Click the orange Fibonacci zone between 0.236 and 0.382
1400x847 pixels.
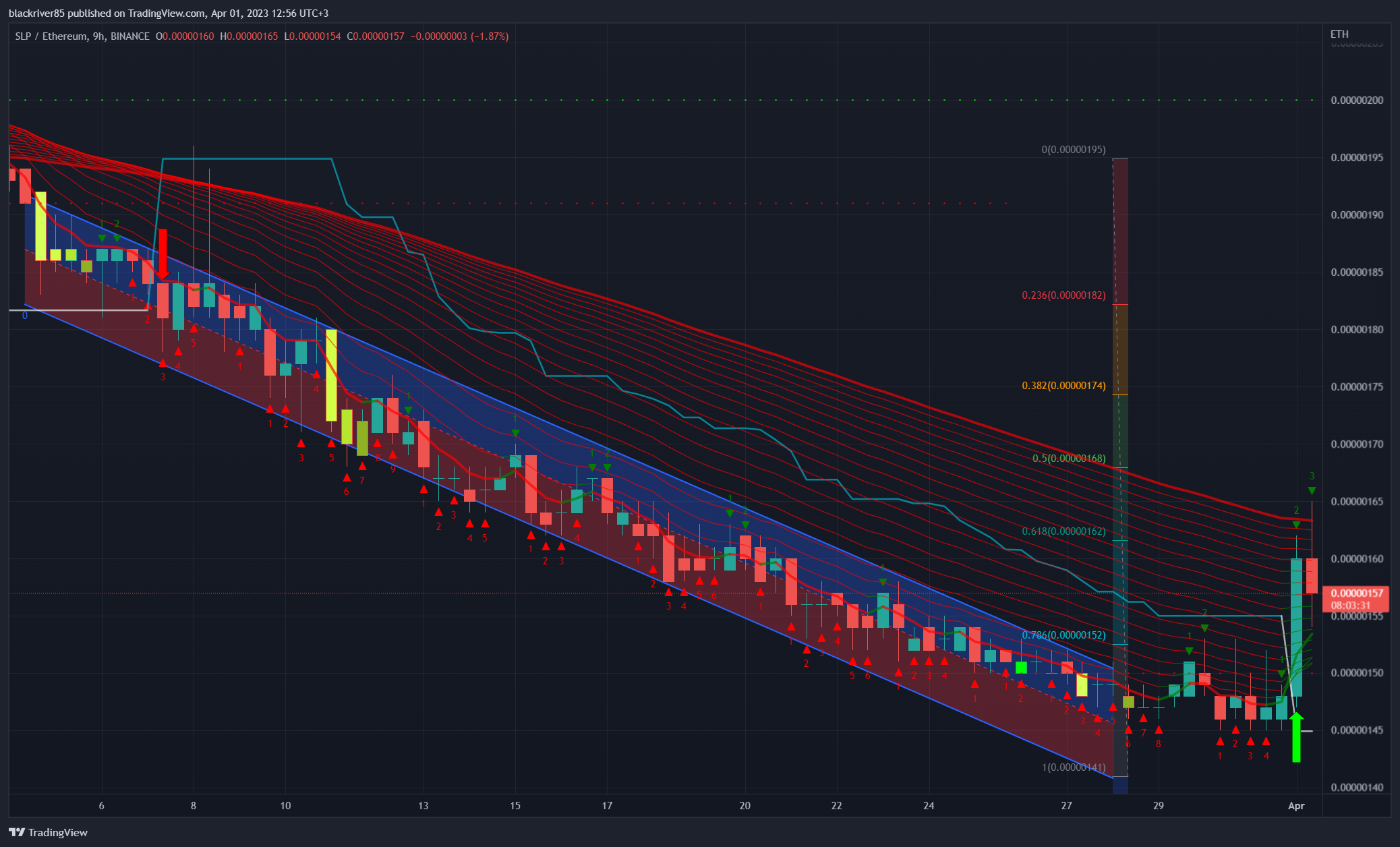(1120, 349)
